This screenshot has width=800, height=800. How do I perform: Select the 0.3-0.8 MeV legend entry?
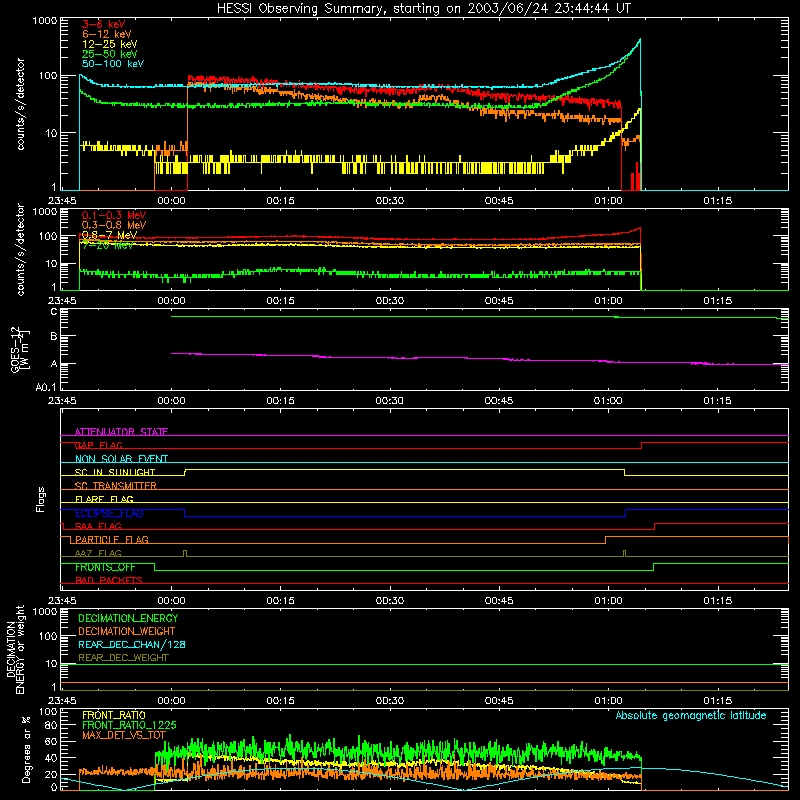coord(114,225)
